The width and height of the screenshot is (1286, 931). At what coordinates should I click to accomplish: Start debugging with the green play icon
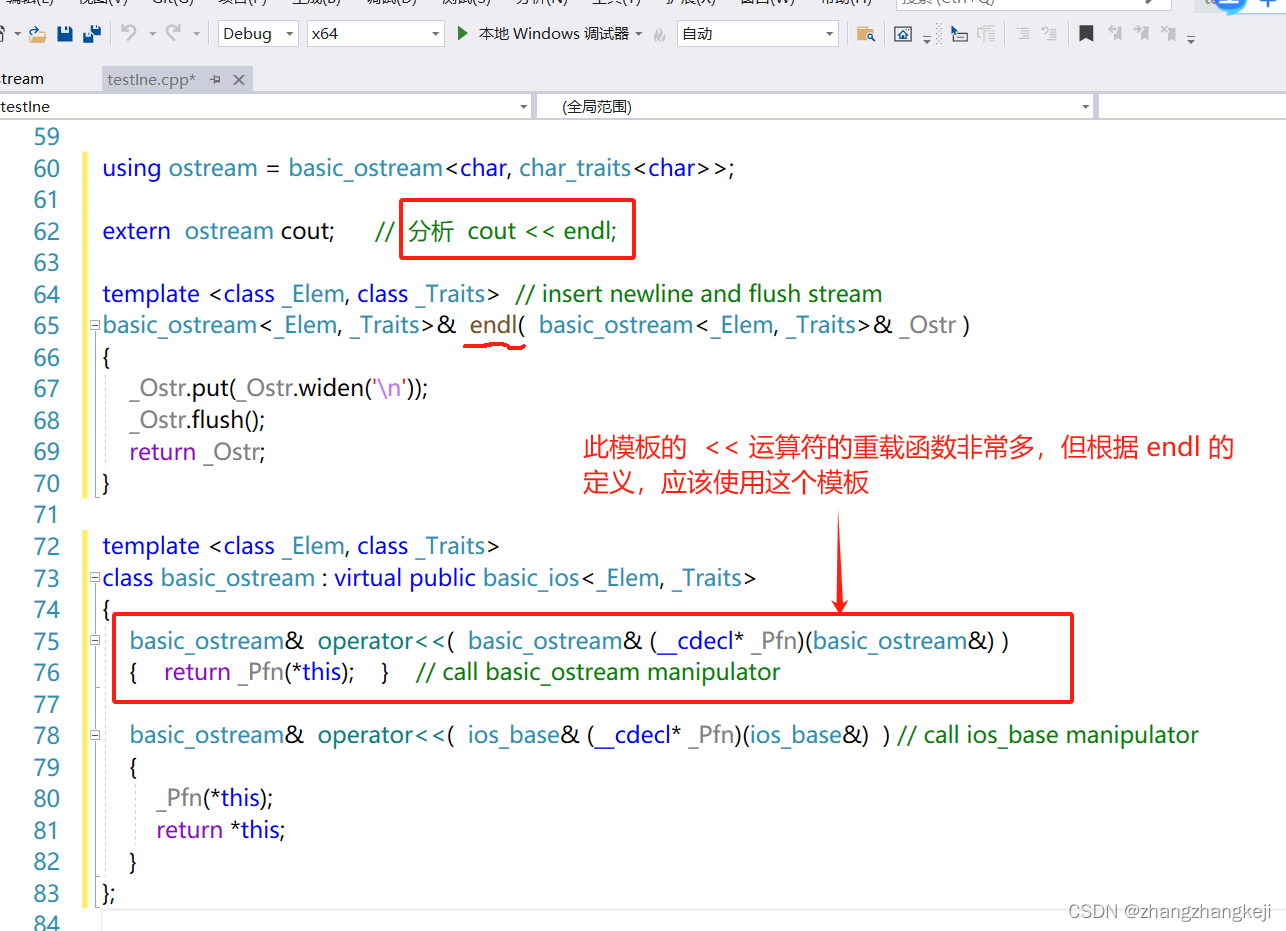pyautogui.click(x=463, y=33)
